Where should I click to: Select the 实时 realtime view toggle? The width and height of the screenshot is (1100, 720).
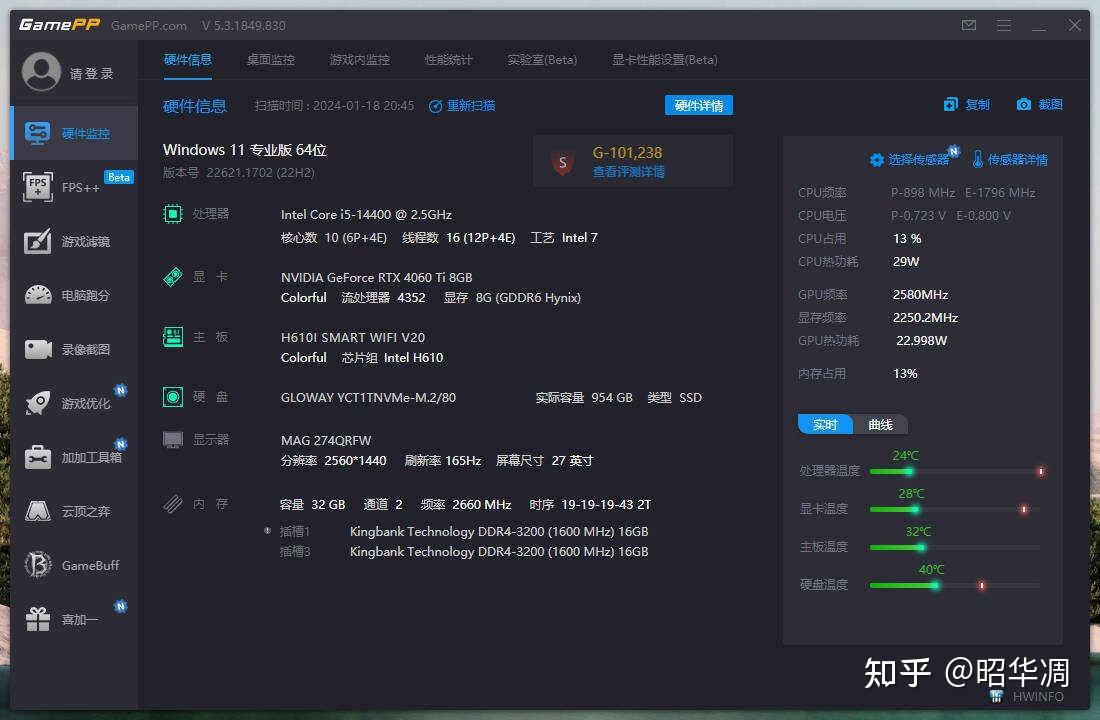point(825,425)
